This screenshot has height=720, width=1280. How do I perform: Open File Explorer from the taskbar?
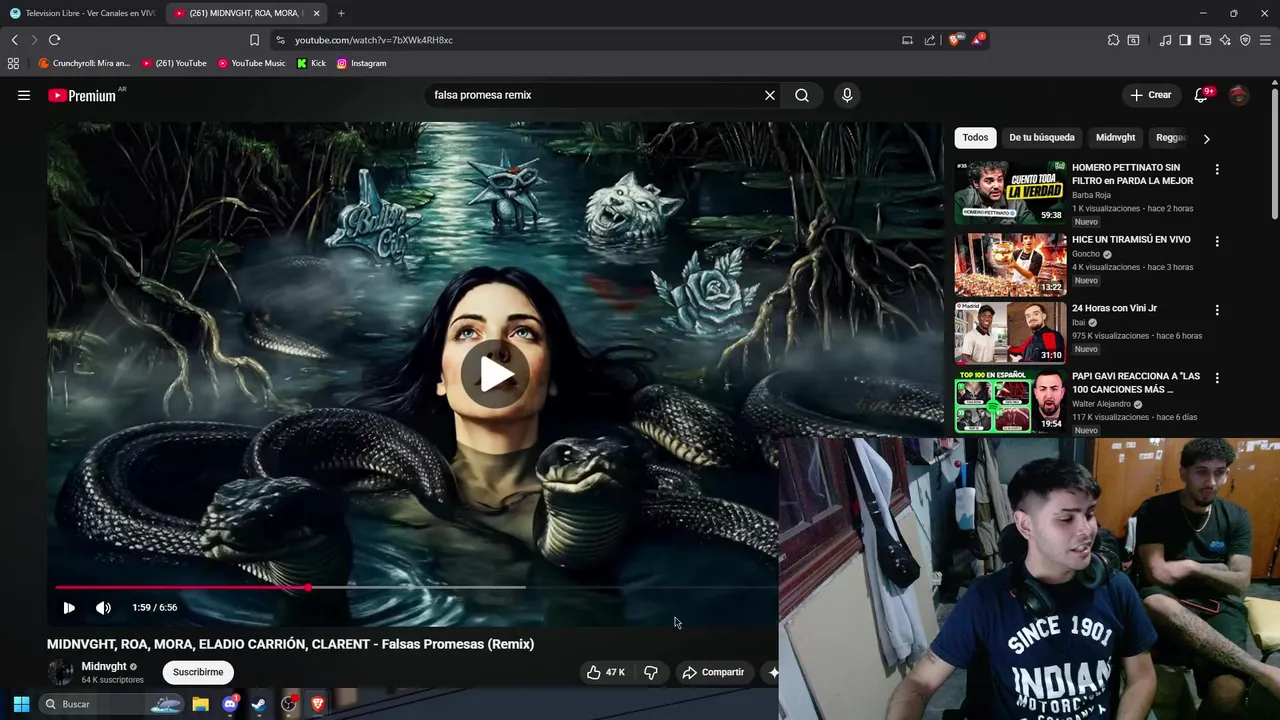(200, 704)
